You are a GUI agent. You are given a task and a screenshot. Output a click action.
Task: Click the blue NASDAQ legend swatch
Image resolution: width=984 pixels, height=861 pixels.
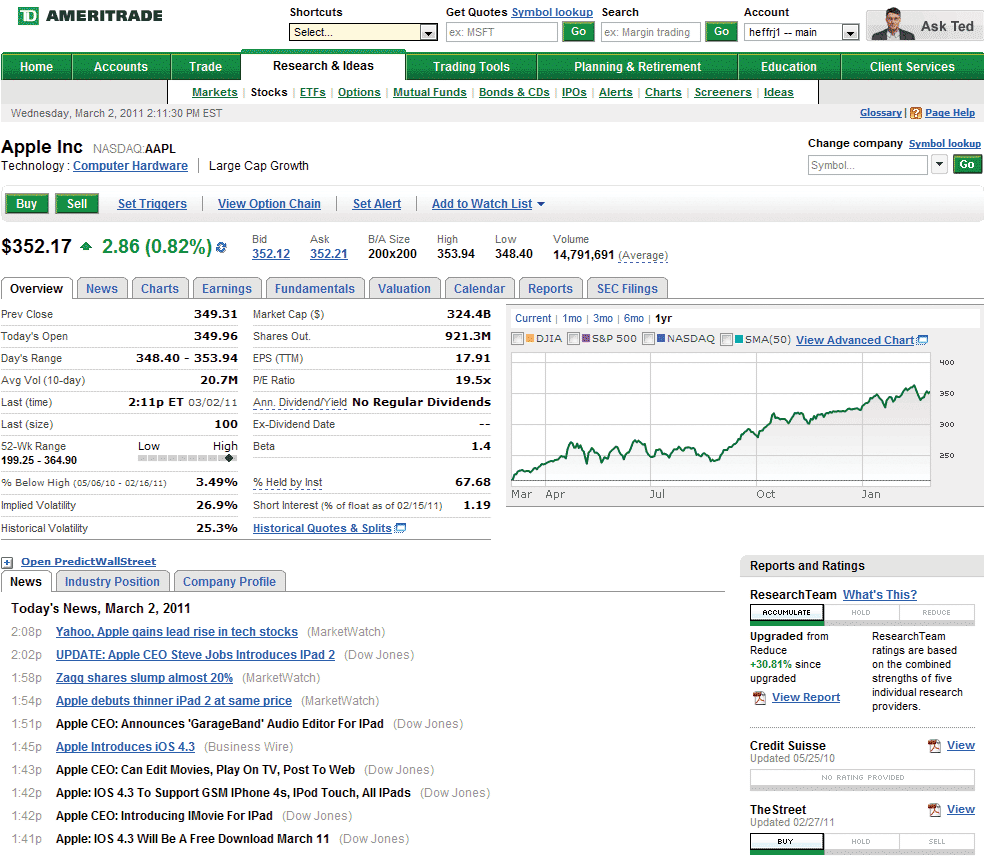point(661,339)
